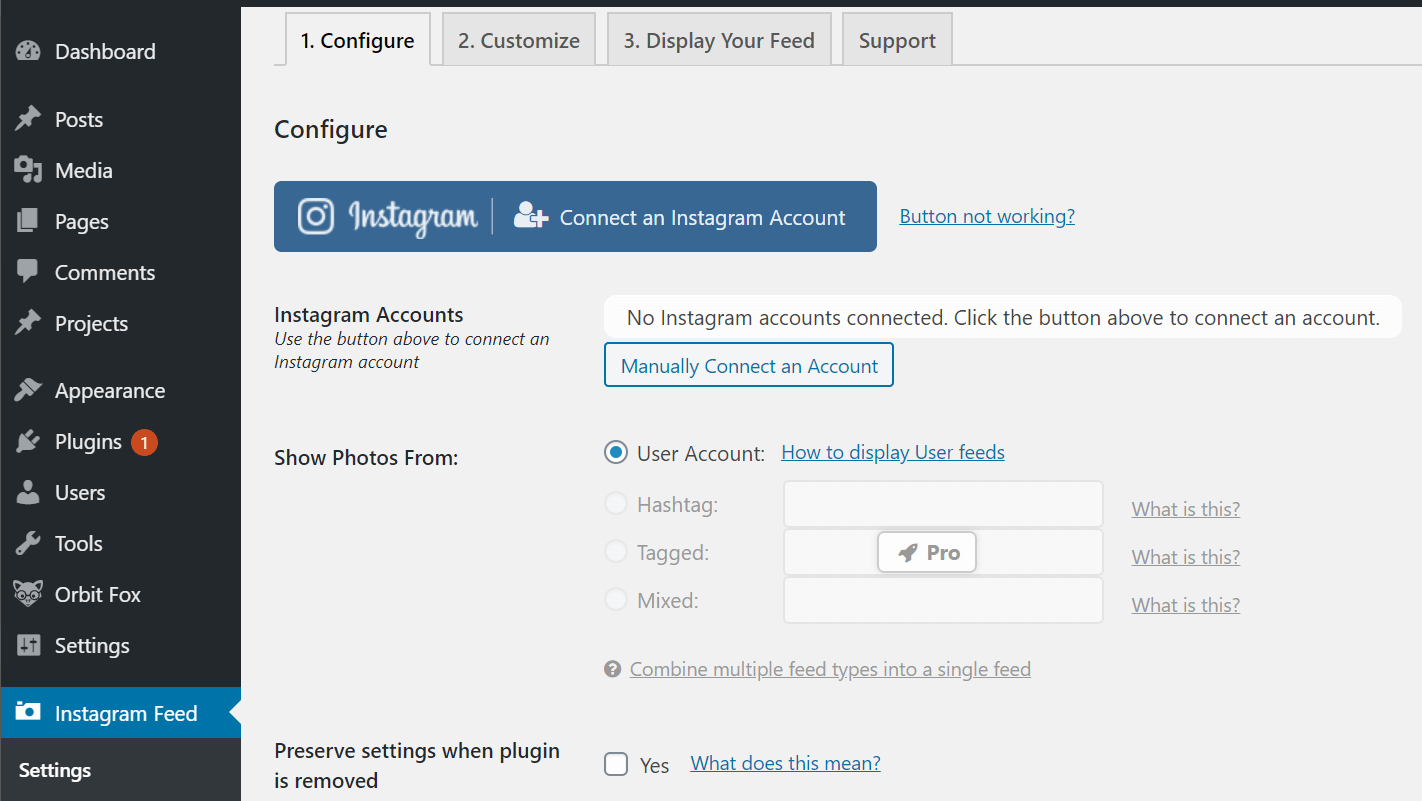1422x801 pixels.
Task: Go to the Support tab
Action: click(897, 41)
